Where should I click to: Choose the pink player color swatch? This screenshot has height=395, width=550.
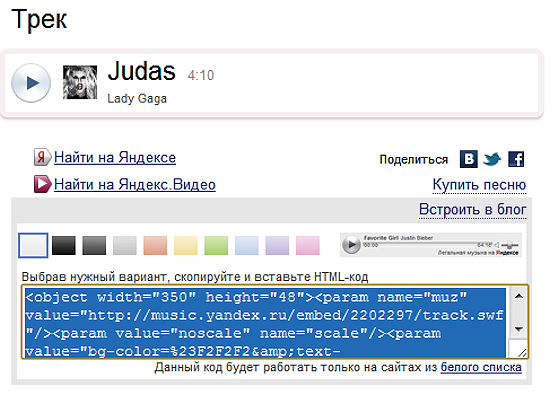308,245
